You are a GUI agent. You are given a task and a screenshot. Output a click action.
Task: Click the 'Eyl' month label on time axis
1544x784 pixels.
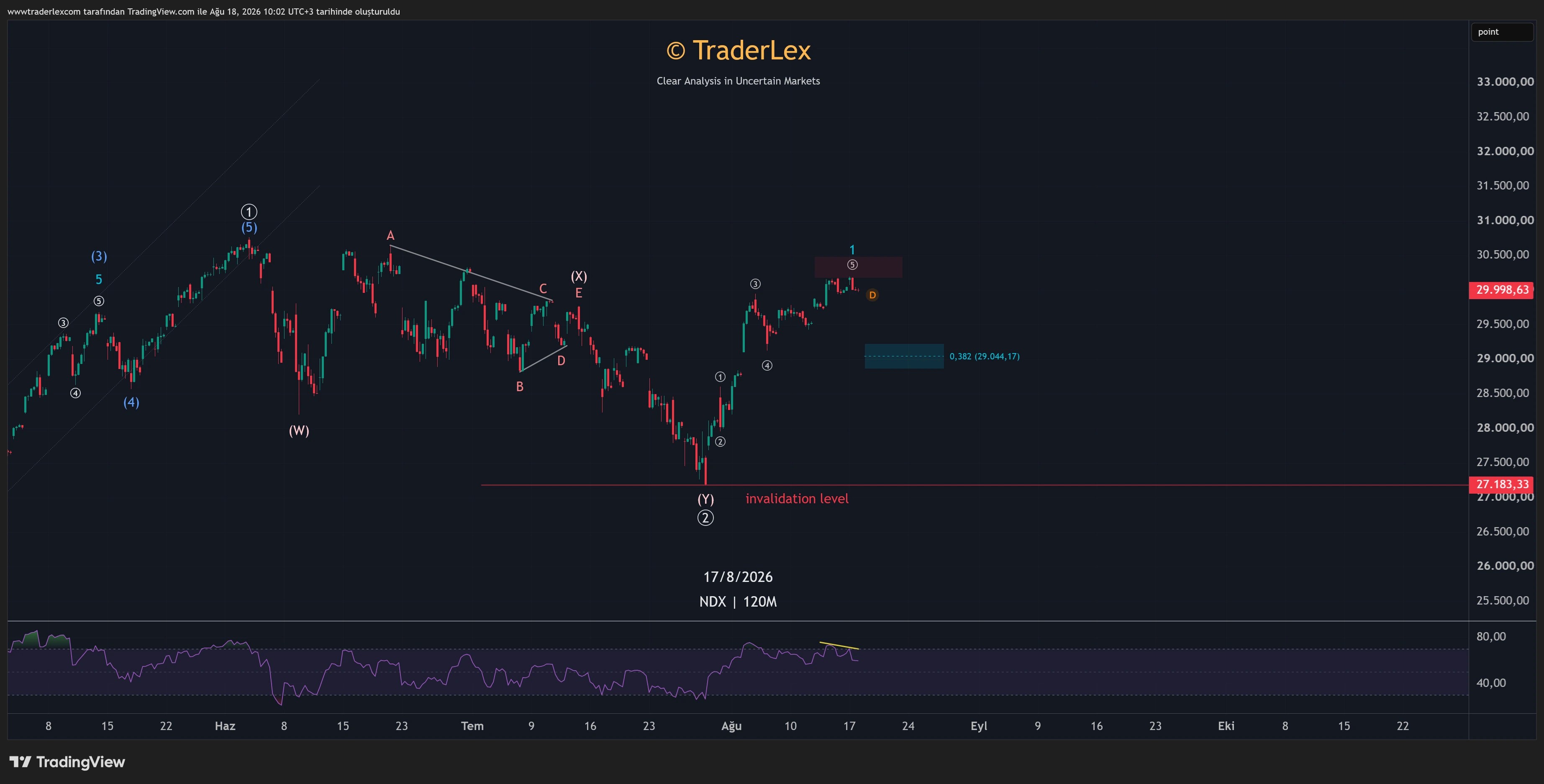click(x=979, y=726)
